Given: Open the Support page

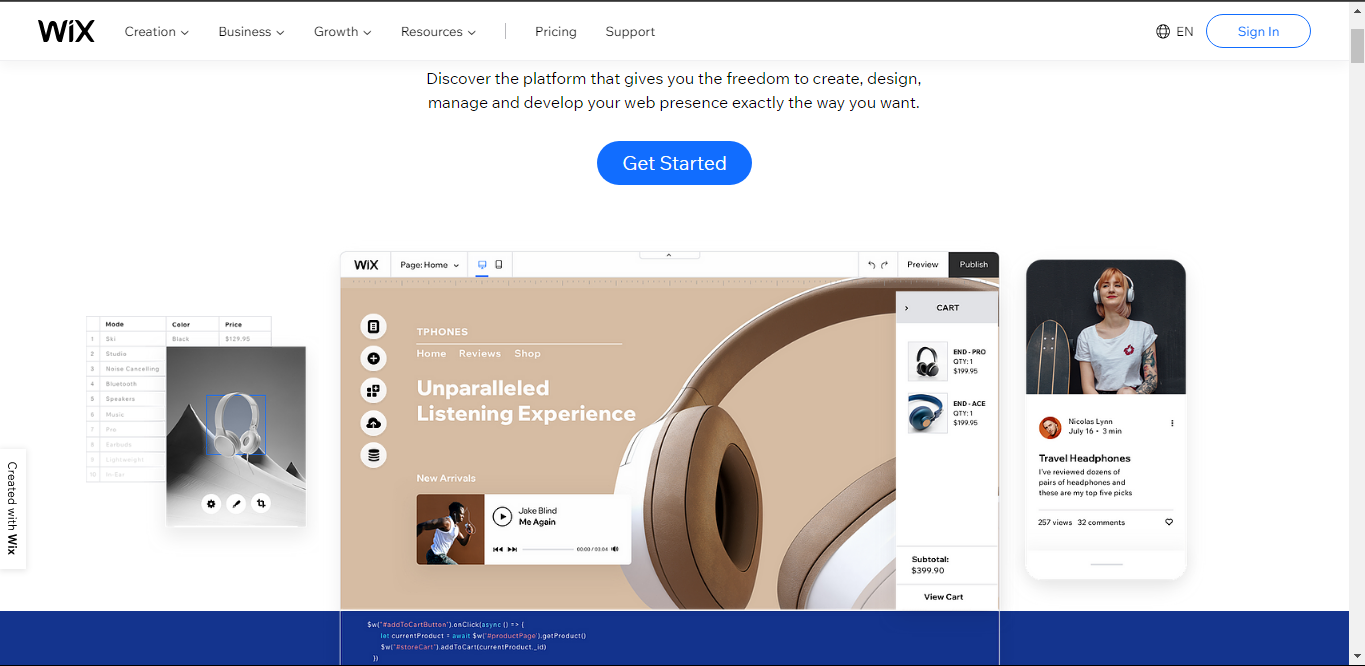Looking at the screenshot, I should coord(630,32).
